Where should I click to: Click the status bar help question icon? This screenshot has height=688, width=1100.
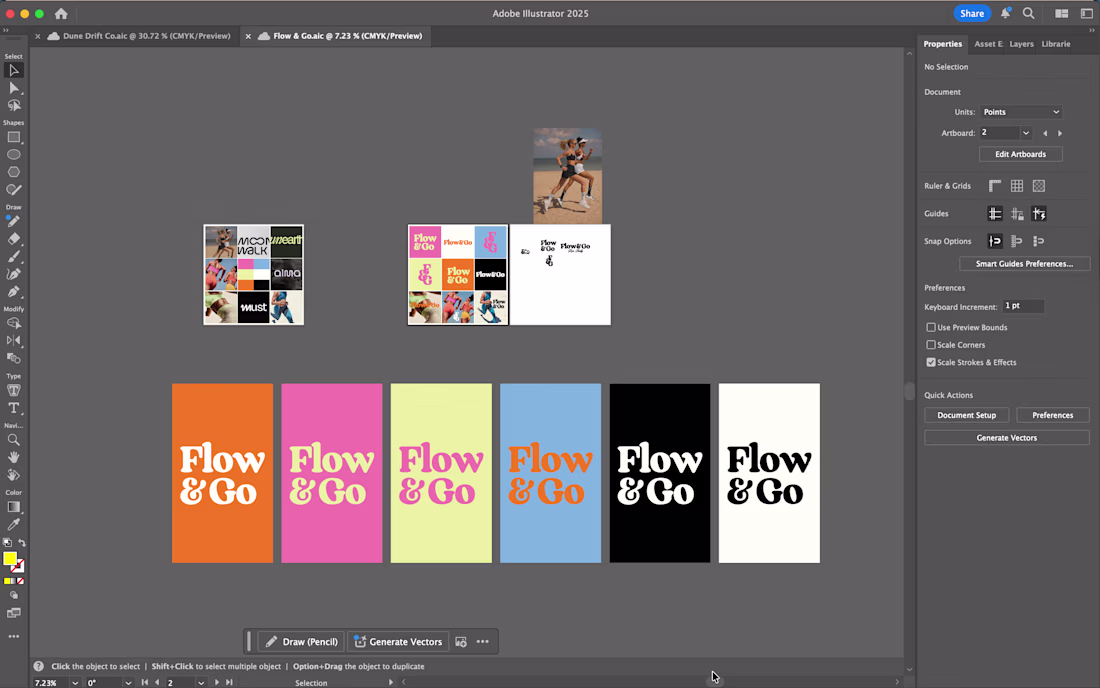[39, 666]
